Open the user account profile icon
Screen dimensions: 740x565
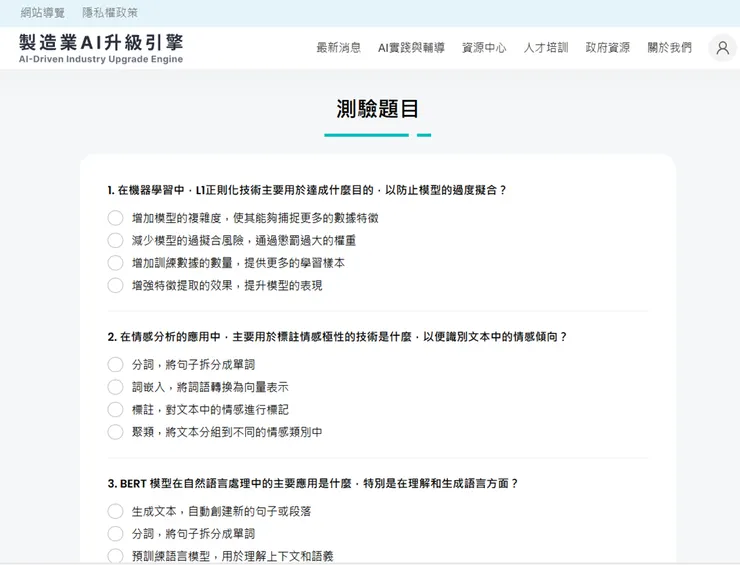(x=723, y=48)
